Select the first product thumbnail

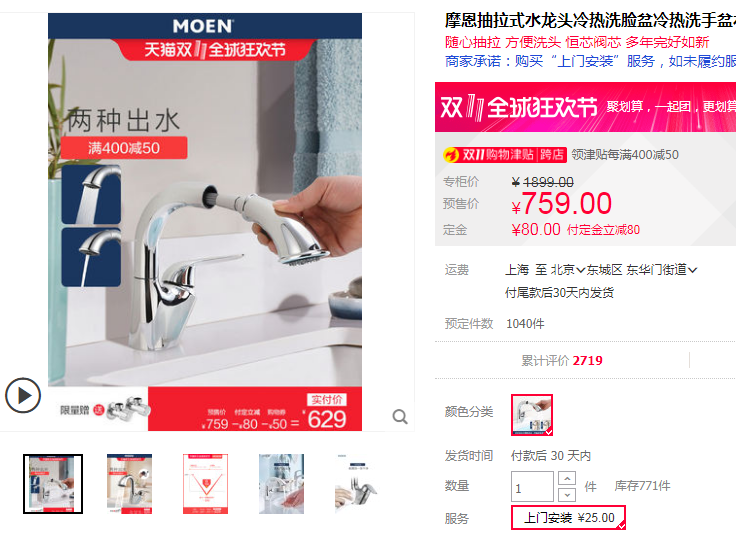pyautogui.click(x=53, y=484)
